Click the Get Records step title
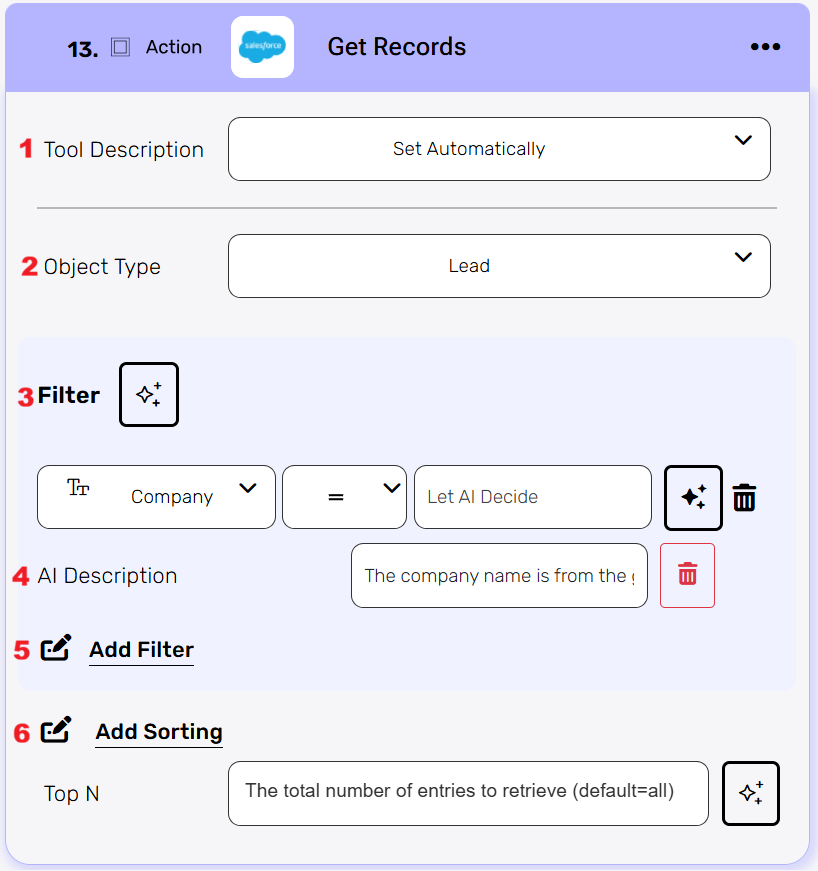Viewport: 818px width, 871px height. (x=396, y=47)
